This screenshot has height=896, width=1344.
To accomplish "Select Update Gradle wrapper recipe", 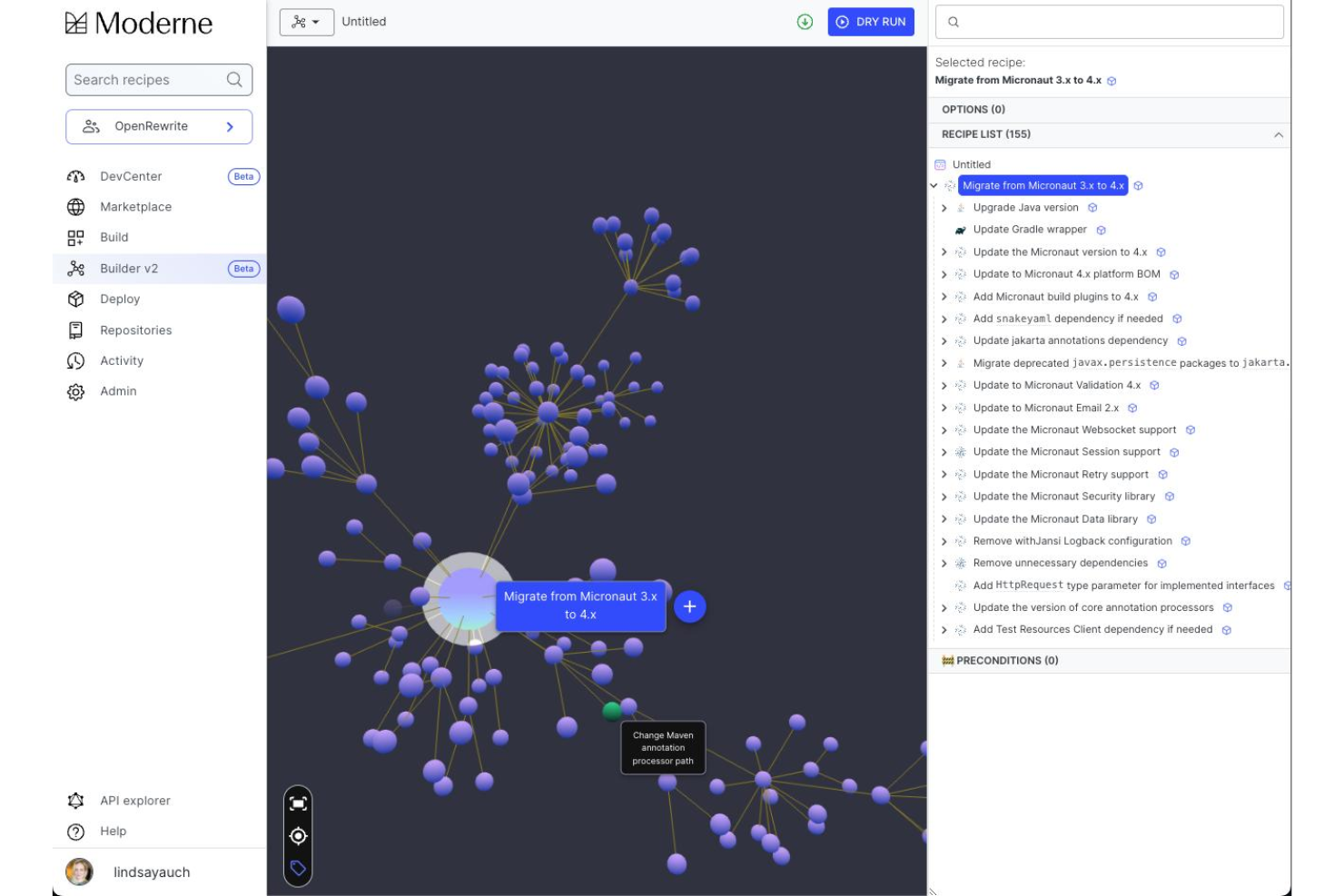I will coord(1030,230).
